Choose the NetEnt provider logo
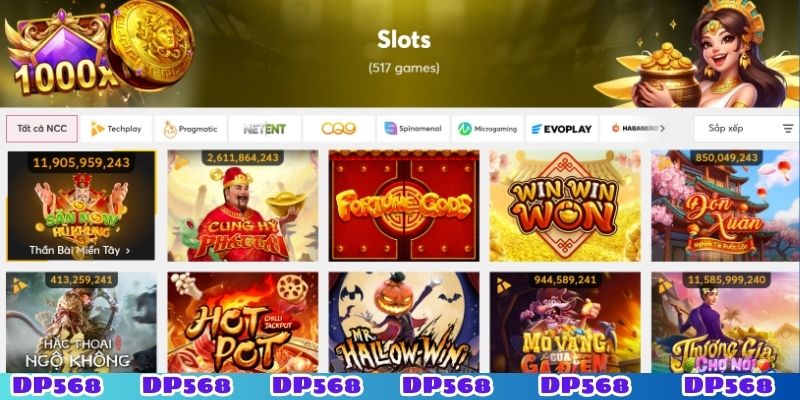This screenshot has width=800, height=400. [264, 129]
